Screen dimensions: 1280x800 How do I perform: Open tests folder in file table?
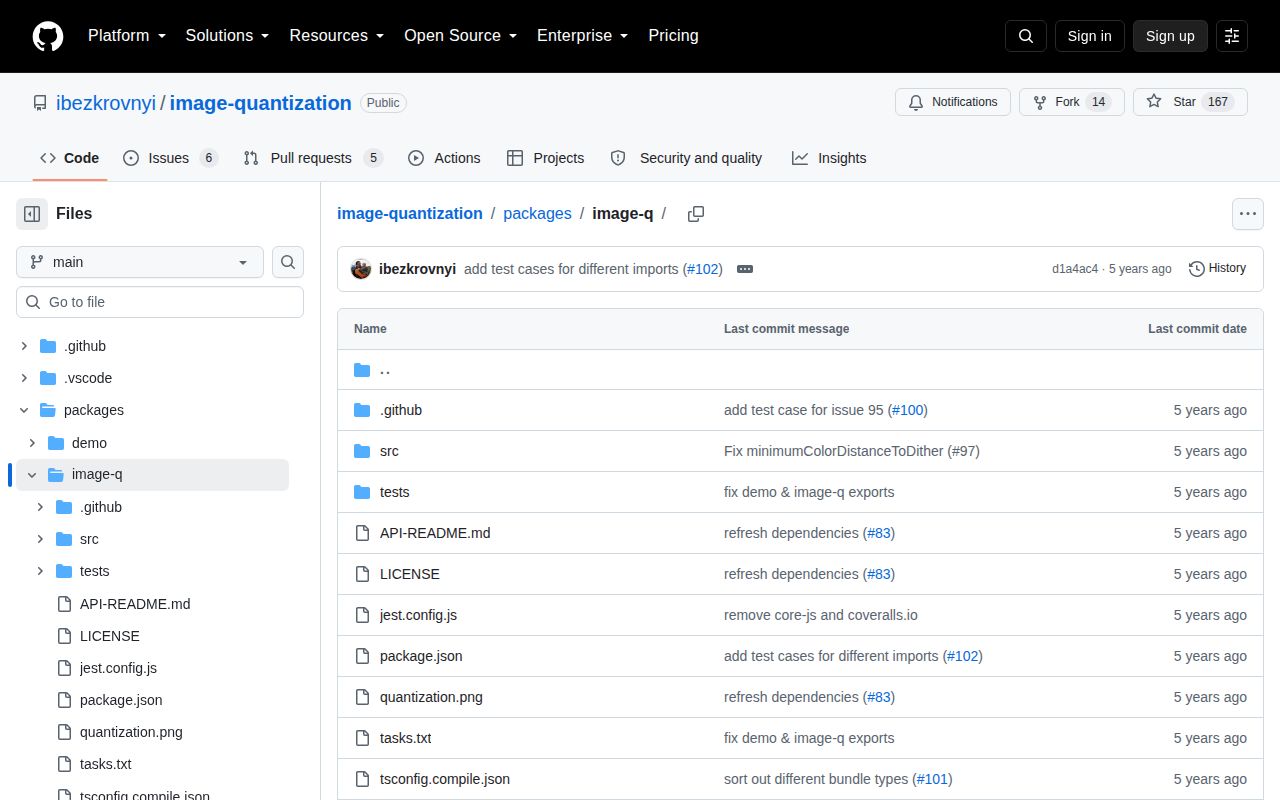(394, 492)
